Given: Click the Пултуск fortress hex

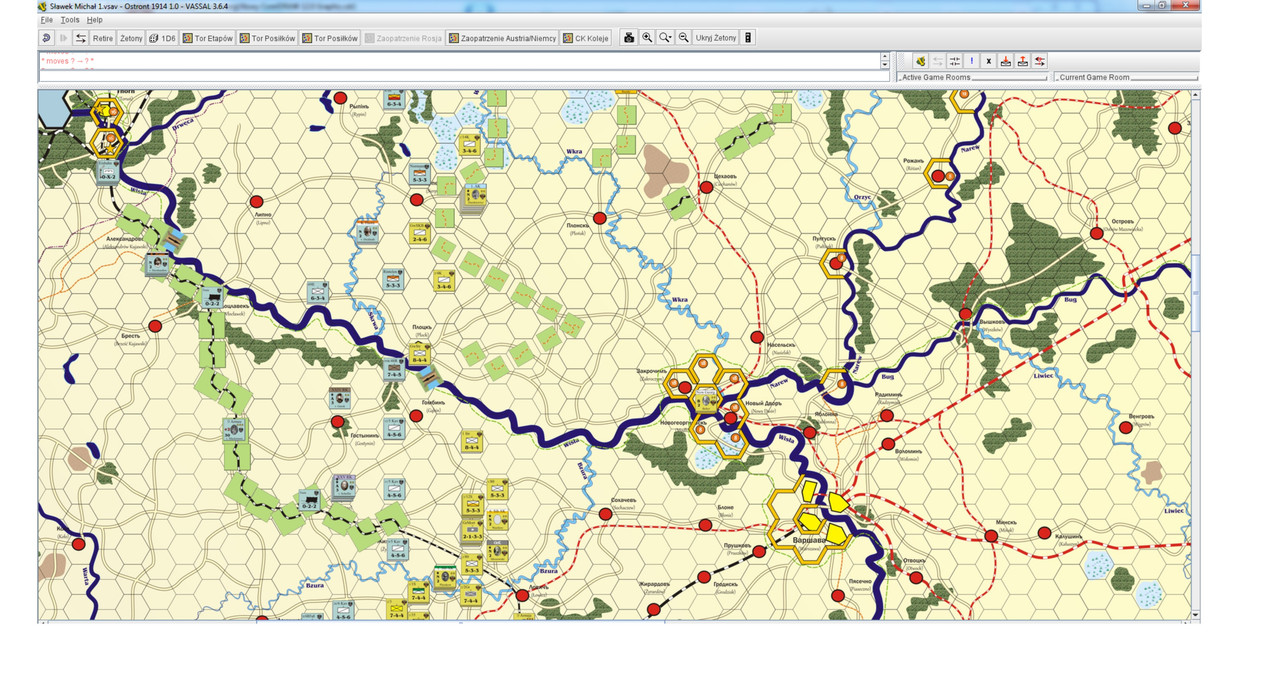Looking at the screenshot, I should click(835, 263).
